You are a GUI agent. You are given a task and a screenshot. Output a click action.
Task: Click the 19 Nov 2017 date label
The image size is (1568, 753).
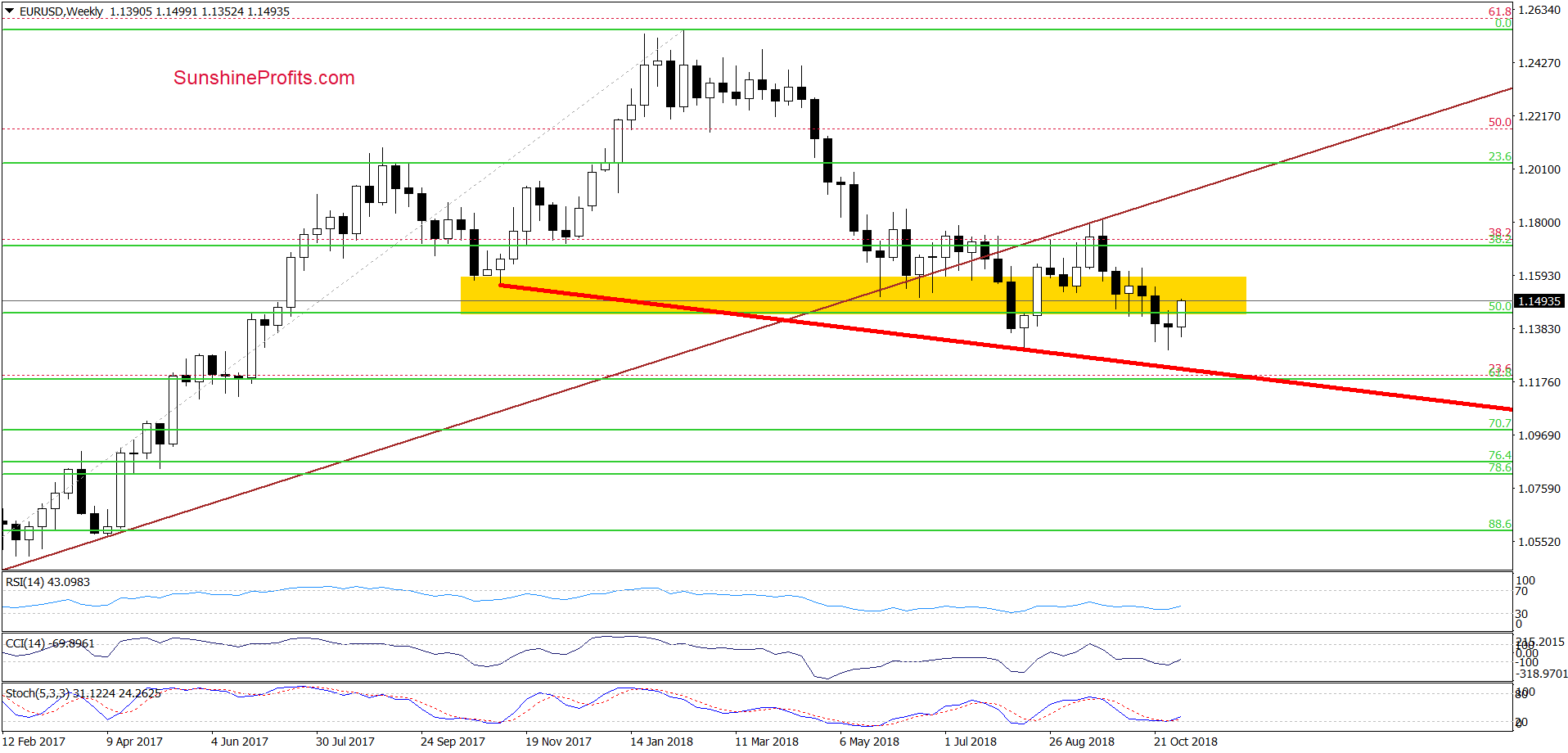(x=558, y=742)
